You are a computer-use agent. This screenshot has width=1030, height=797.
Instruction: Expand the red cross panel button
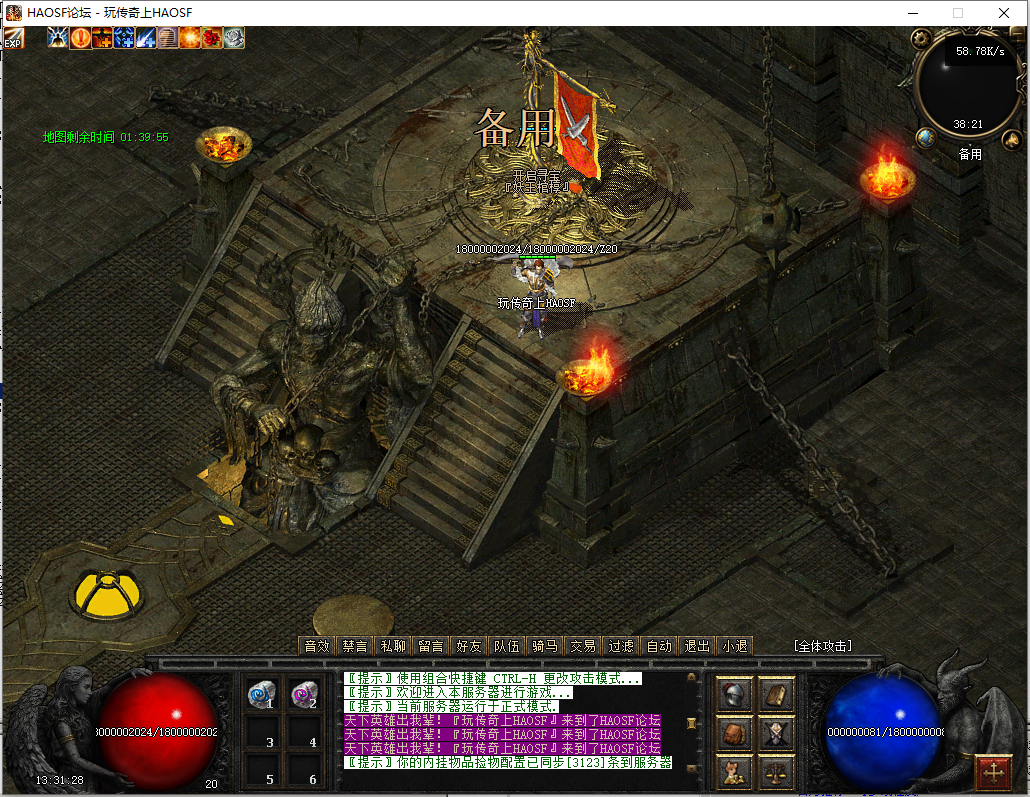[x=993, y=772]
